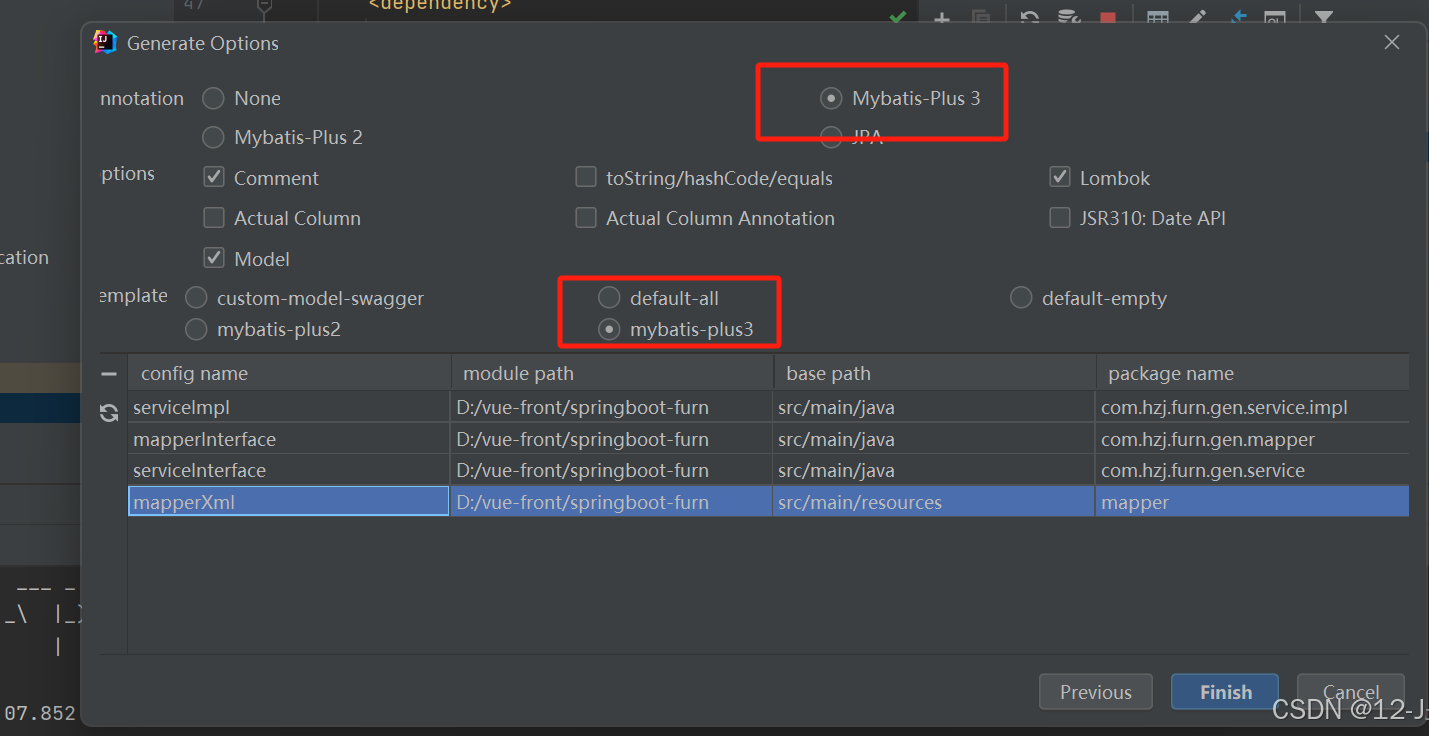The image size is (1429, 736).
Task: Click the Finish button
Action: [x=1224, y=691]
